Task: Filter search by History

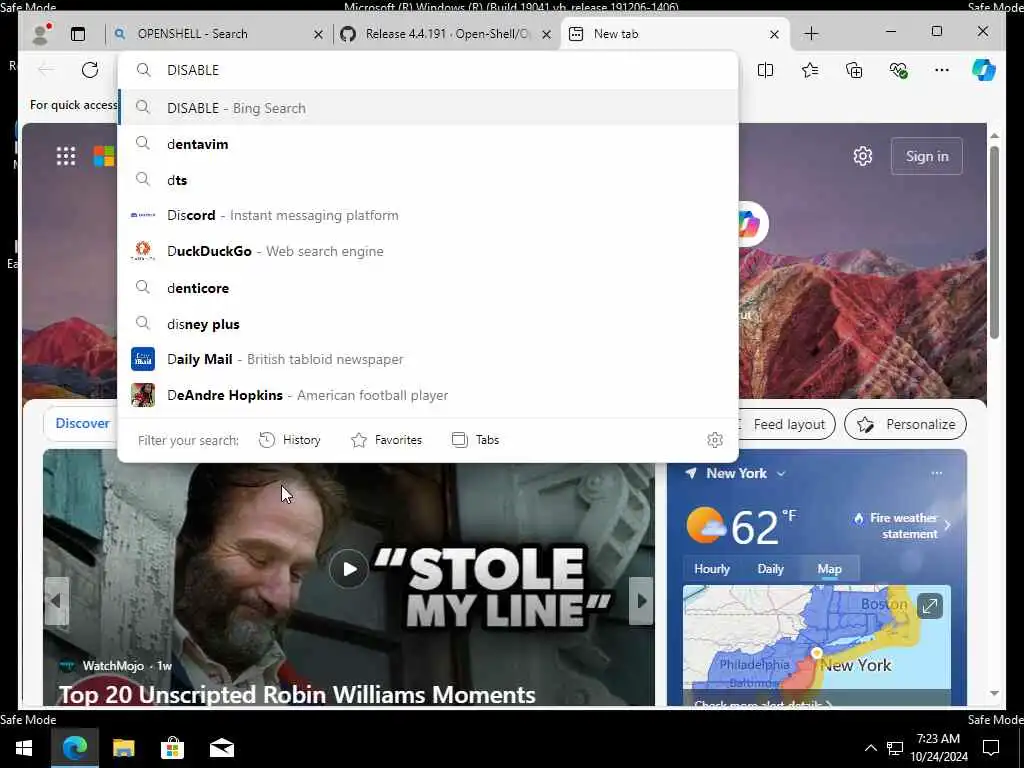Action: click(289, 440)
